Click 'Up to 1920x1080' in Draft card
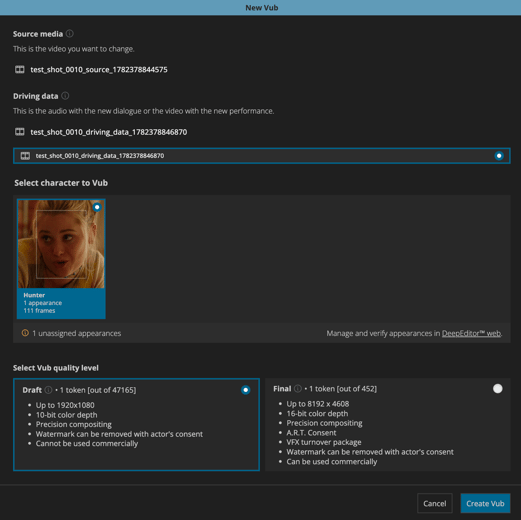 click(65, 405)
